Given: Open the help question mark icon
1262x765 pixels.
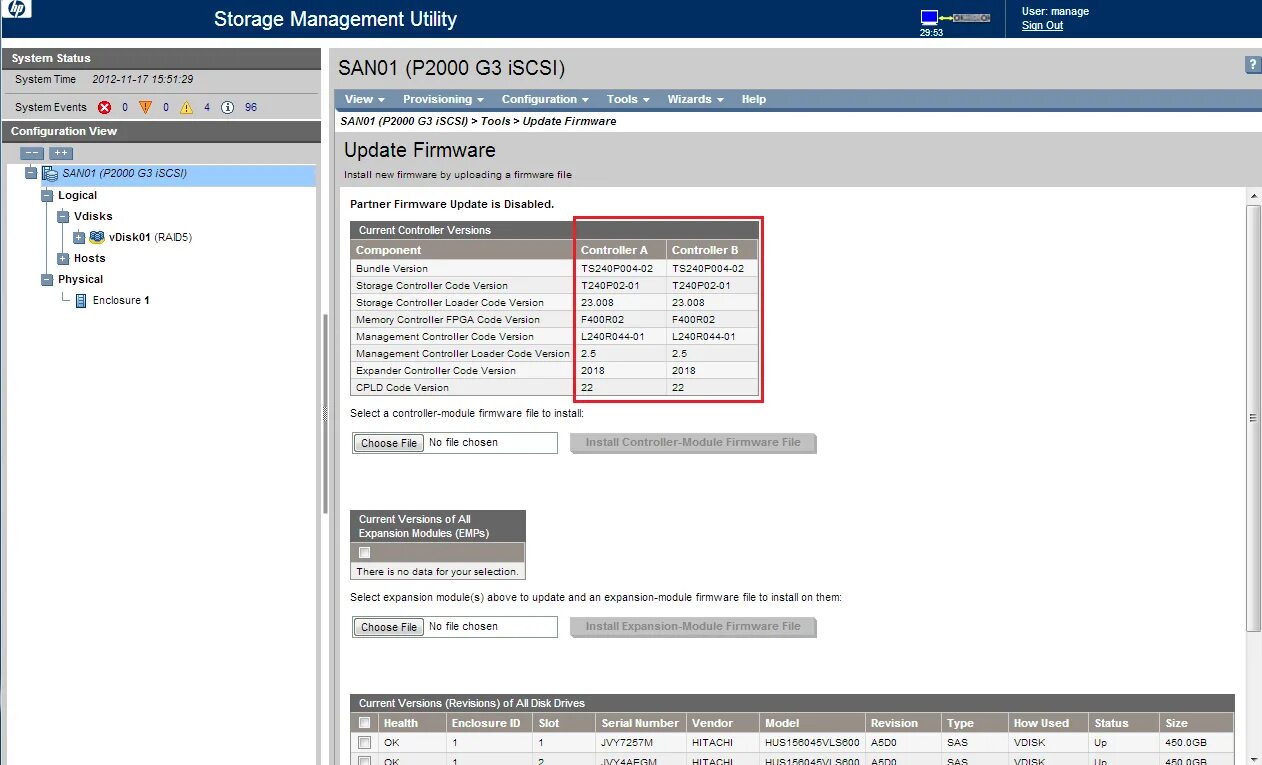Looking at the screenshot, I should (x=1253, y=65).
